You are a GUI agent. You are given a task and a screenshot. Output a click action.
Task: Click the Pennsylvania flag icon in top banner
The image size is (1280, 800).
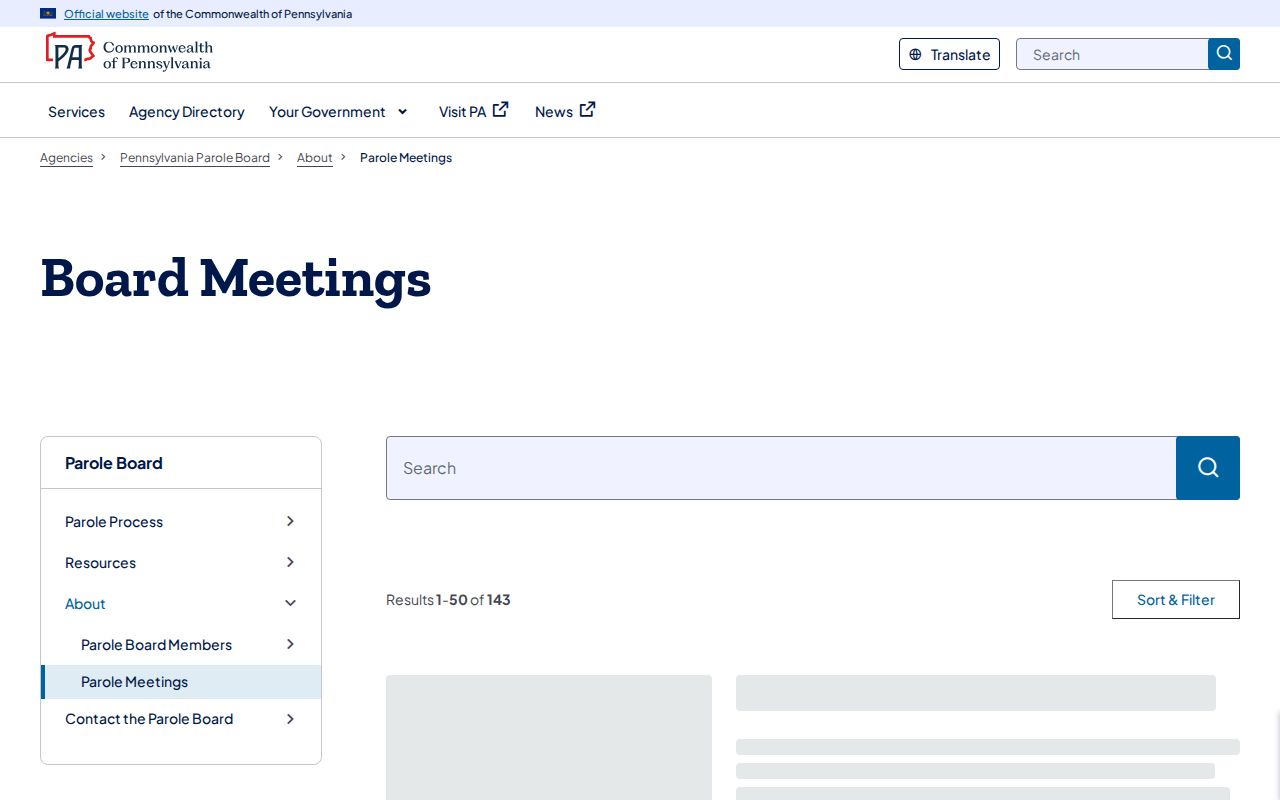coord(48,14)
